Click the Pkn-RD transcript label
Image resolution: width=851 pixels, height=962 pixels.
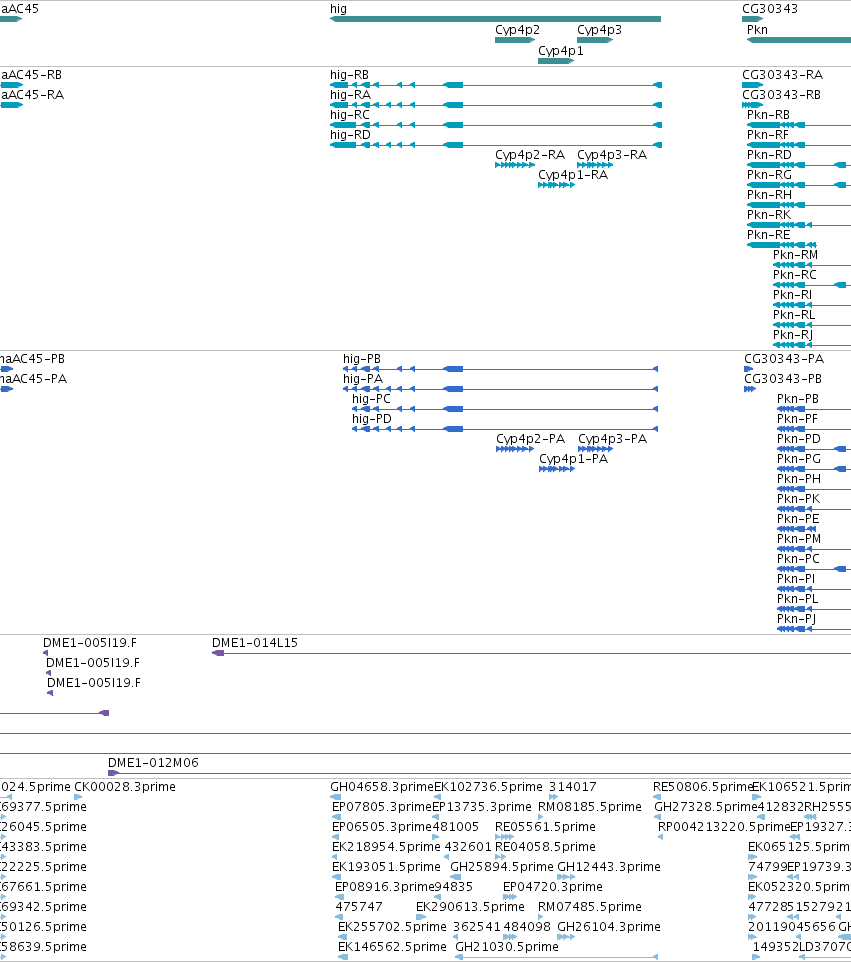click(769, 155)
